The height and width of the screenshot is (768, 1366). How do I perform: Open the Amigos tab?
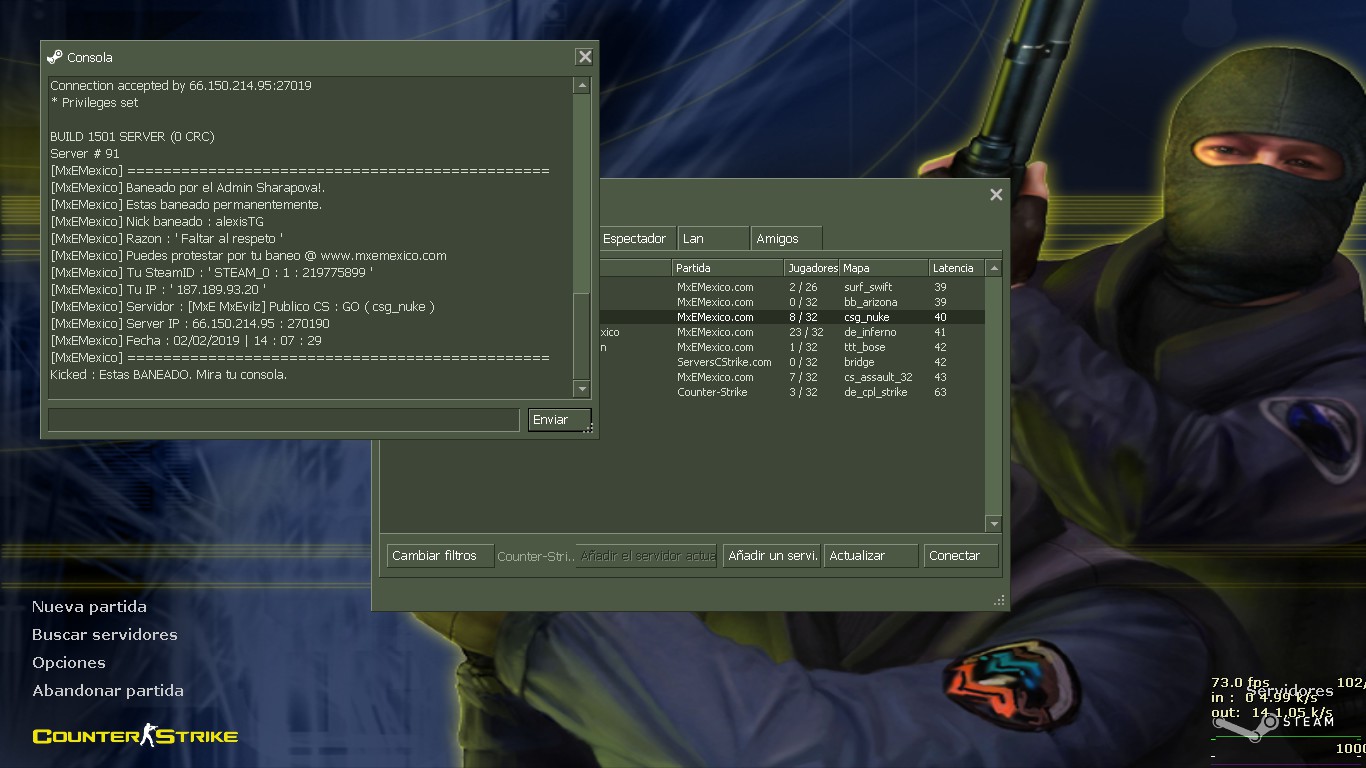tap(786, 239)
